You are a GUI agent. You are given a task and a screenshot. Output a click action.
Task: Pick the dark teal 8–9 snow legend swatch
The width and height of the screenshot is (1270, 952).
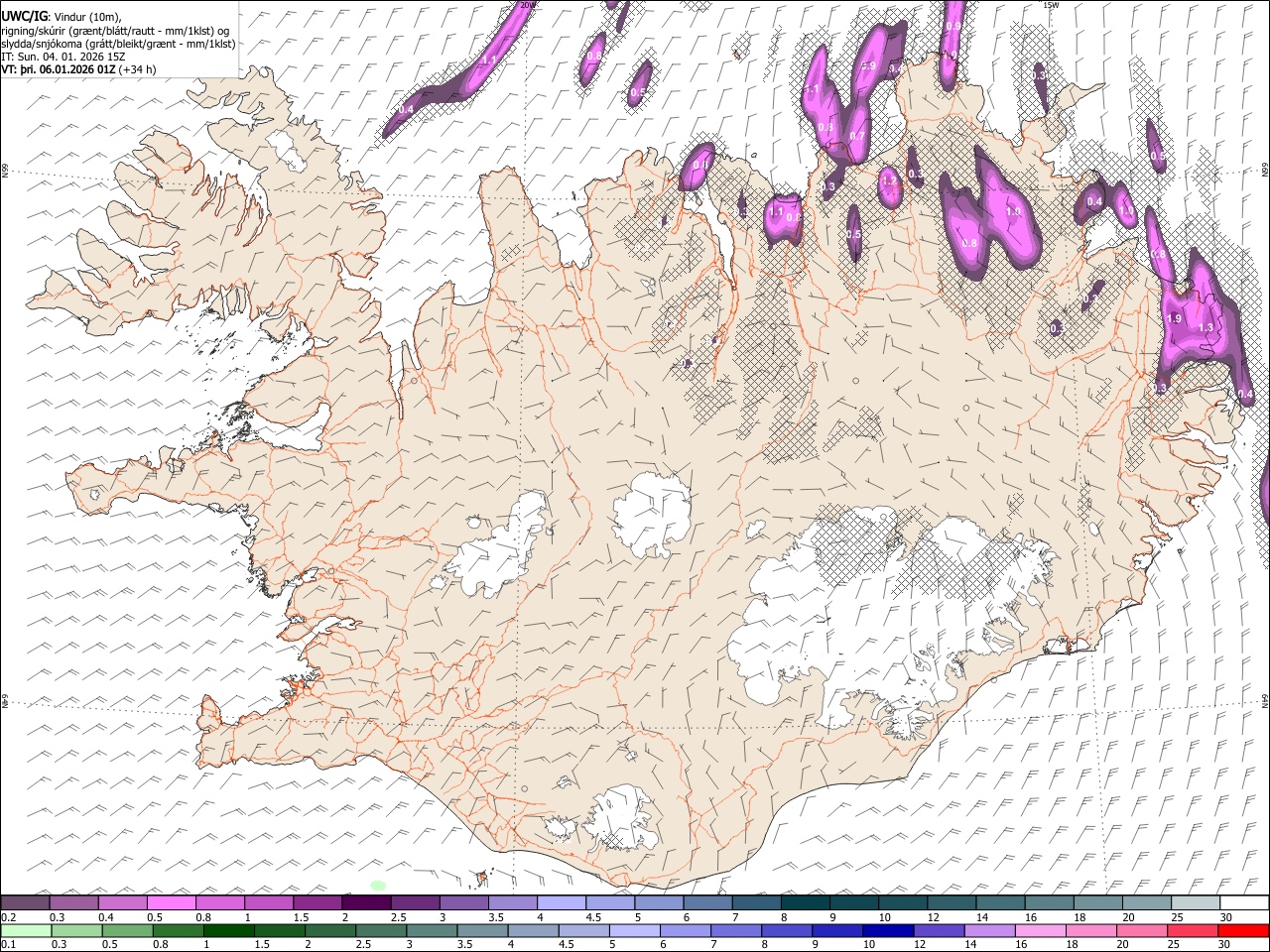click(x=805, y=902)
